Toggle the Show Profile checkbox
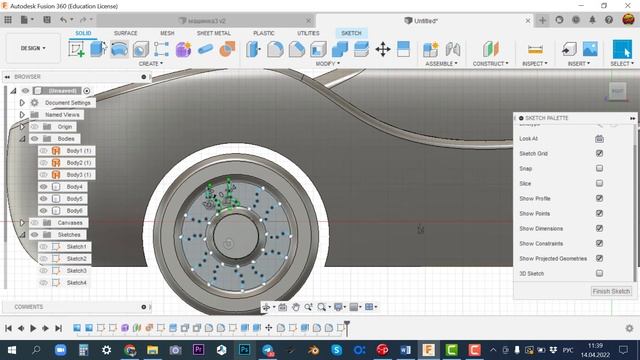This screenshot has height=360, width=640. [599, 198]
